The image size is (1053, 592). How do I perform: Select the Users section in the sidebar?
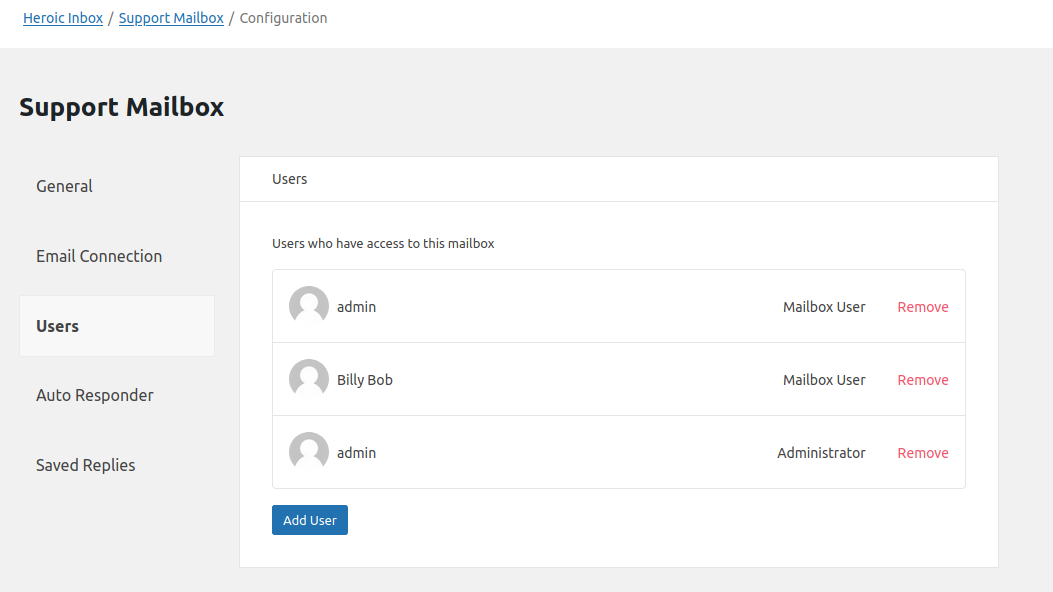pyautogui.click(x=57, y=325)
